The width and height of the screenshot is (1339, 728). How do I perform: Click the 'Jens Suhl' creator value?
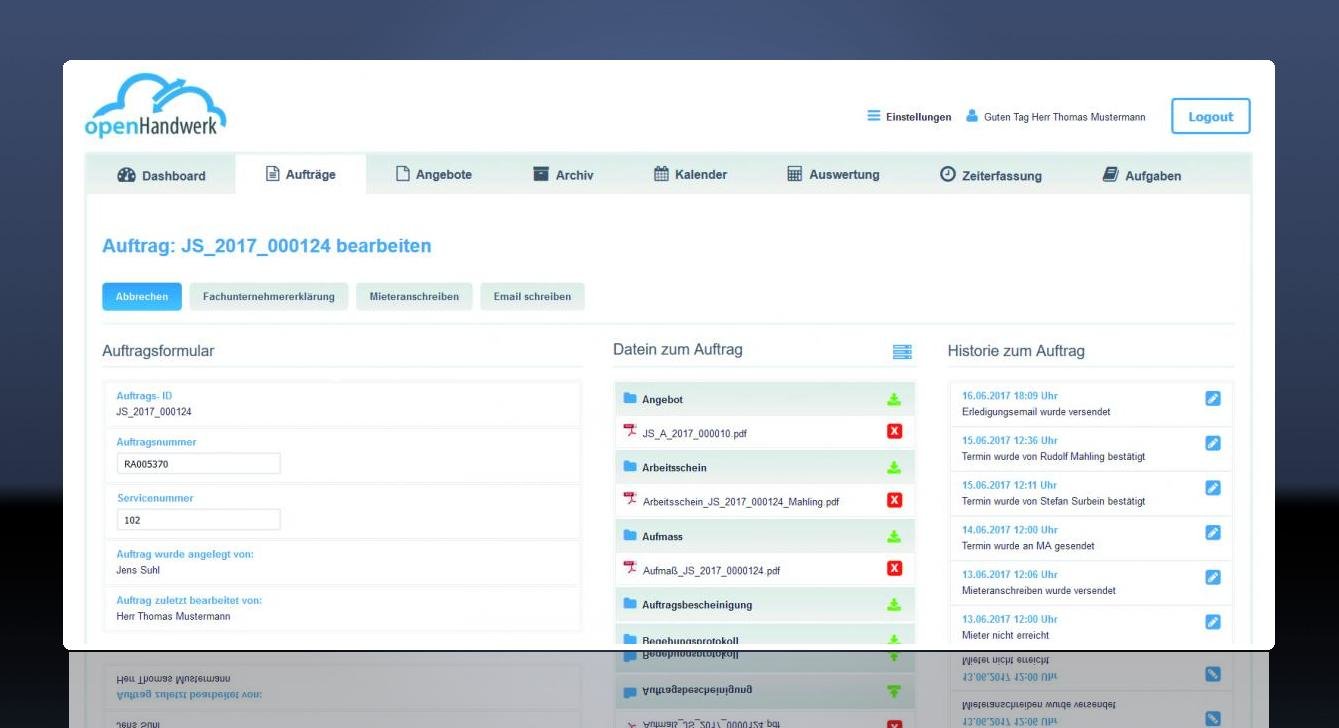point(138,571)
